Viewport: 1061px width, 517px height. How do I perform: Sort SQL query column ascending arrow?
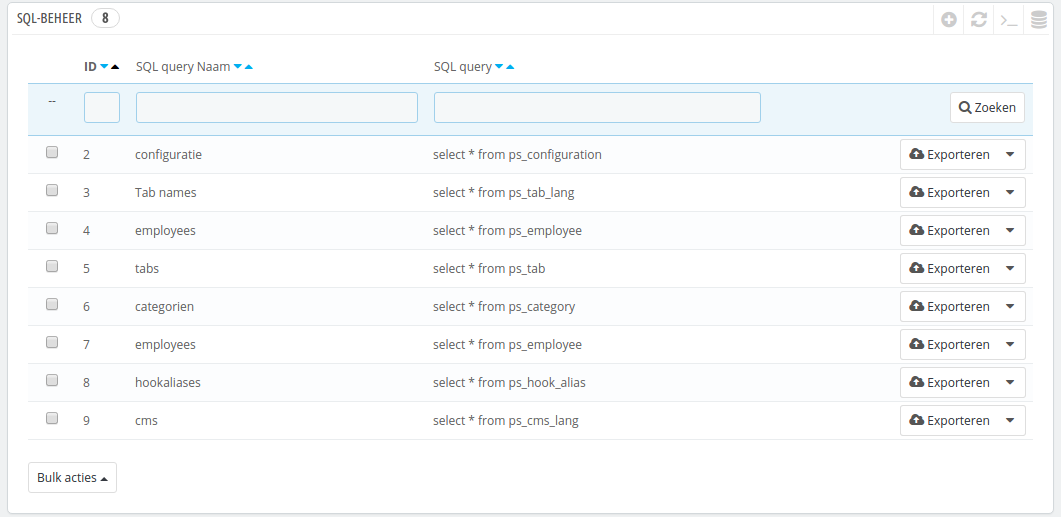pos(510,67)
